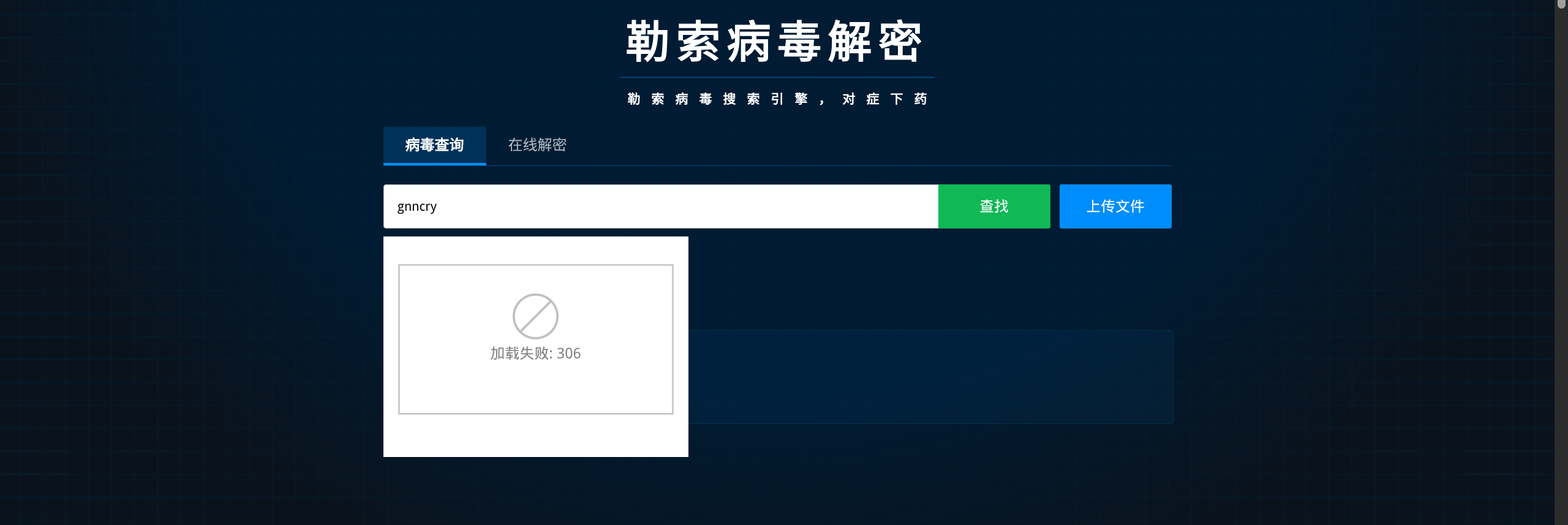
Task: Click the green 查找 button
Action: [x=994, y=206]
